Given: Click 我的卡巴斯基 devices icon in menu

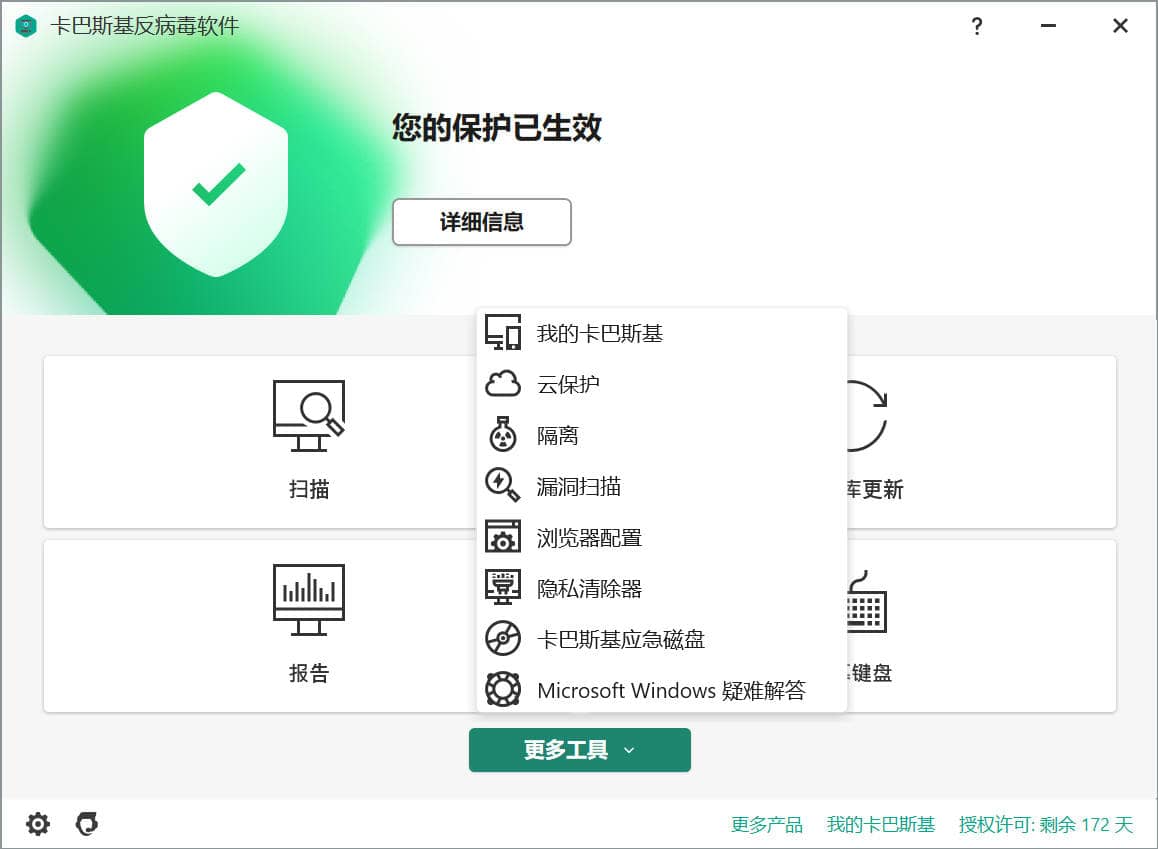Looking at the screenshot, I should pyautogui.click(x=503, y=332).
